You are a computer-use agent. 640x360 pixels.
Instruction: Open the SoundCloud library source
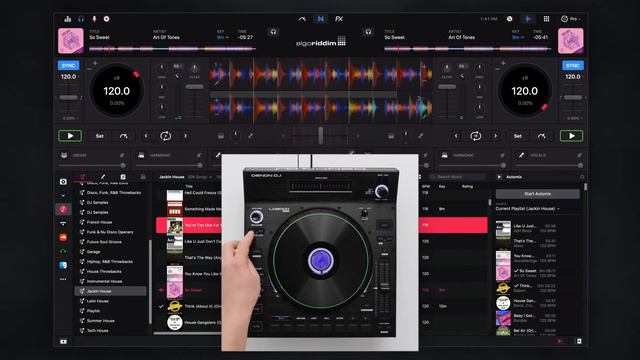[63, 237]
